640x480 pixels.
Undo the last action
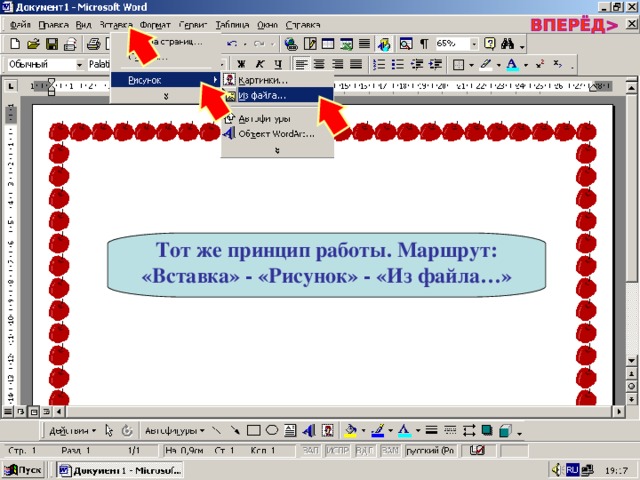(232, 44)
